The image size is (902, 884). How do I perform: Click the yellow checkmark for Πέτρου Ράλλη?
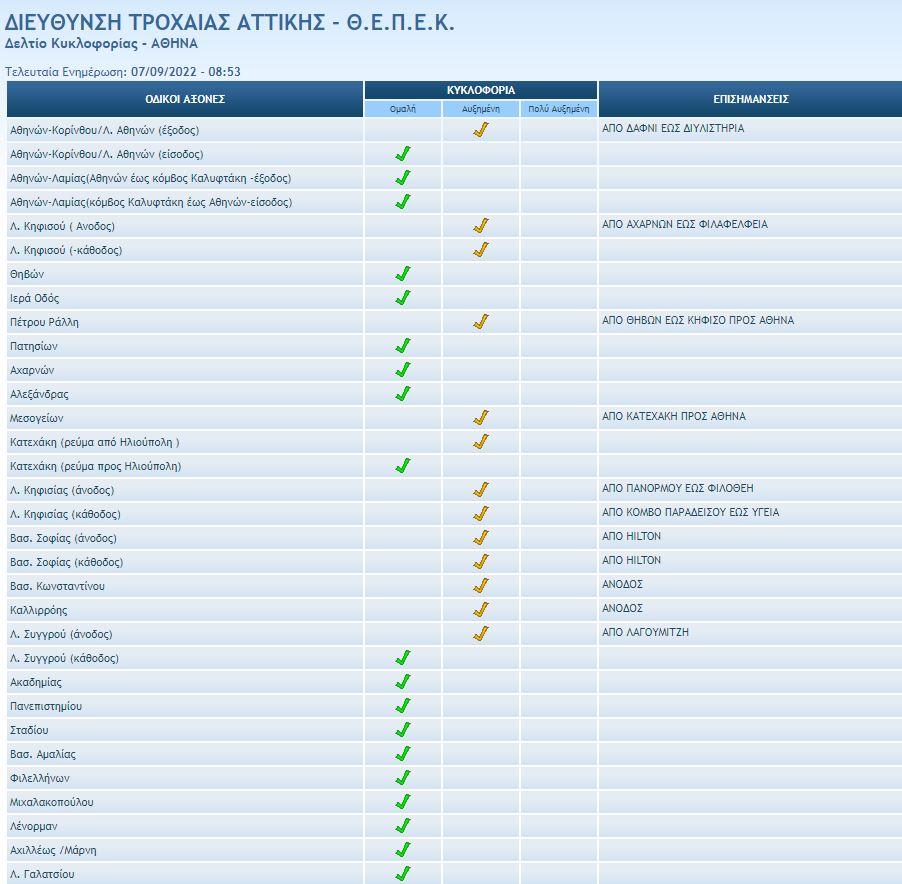481,322
